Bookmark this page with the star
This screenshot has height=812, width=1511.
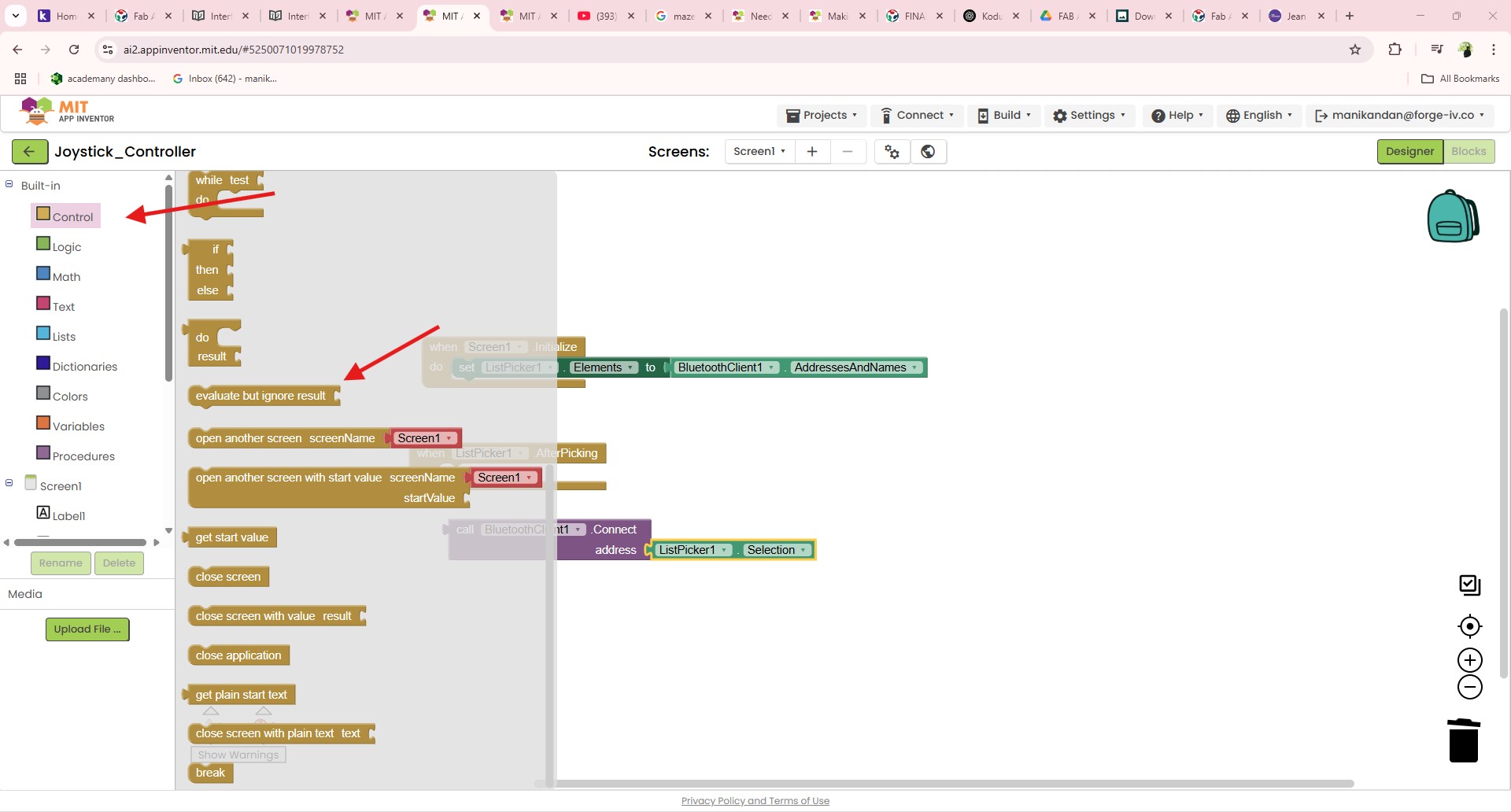tap(1355, 50)
